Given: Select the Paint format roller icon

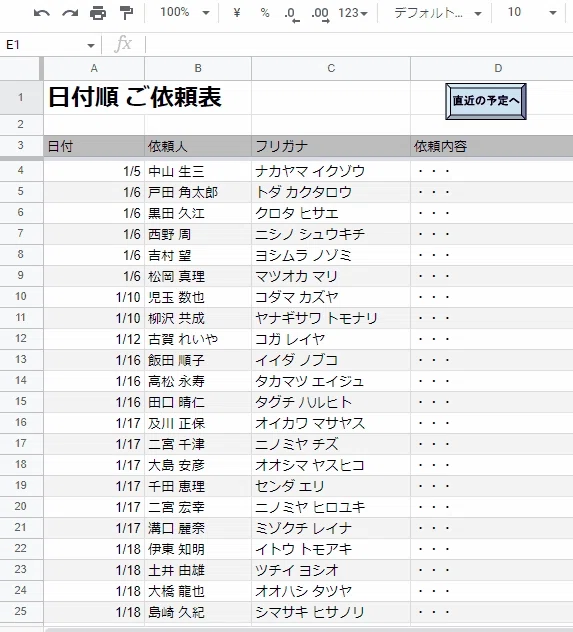Looking at the screenshot, I should 127,13.
